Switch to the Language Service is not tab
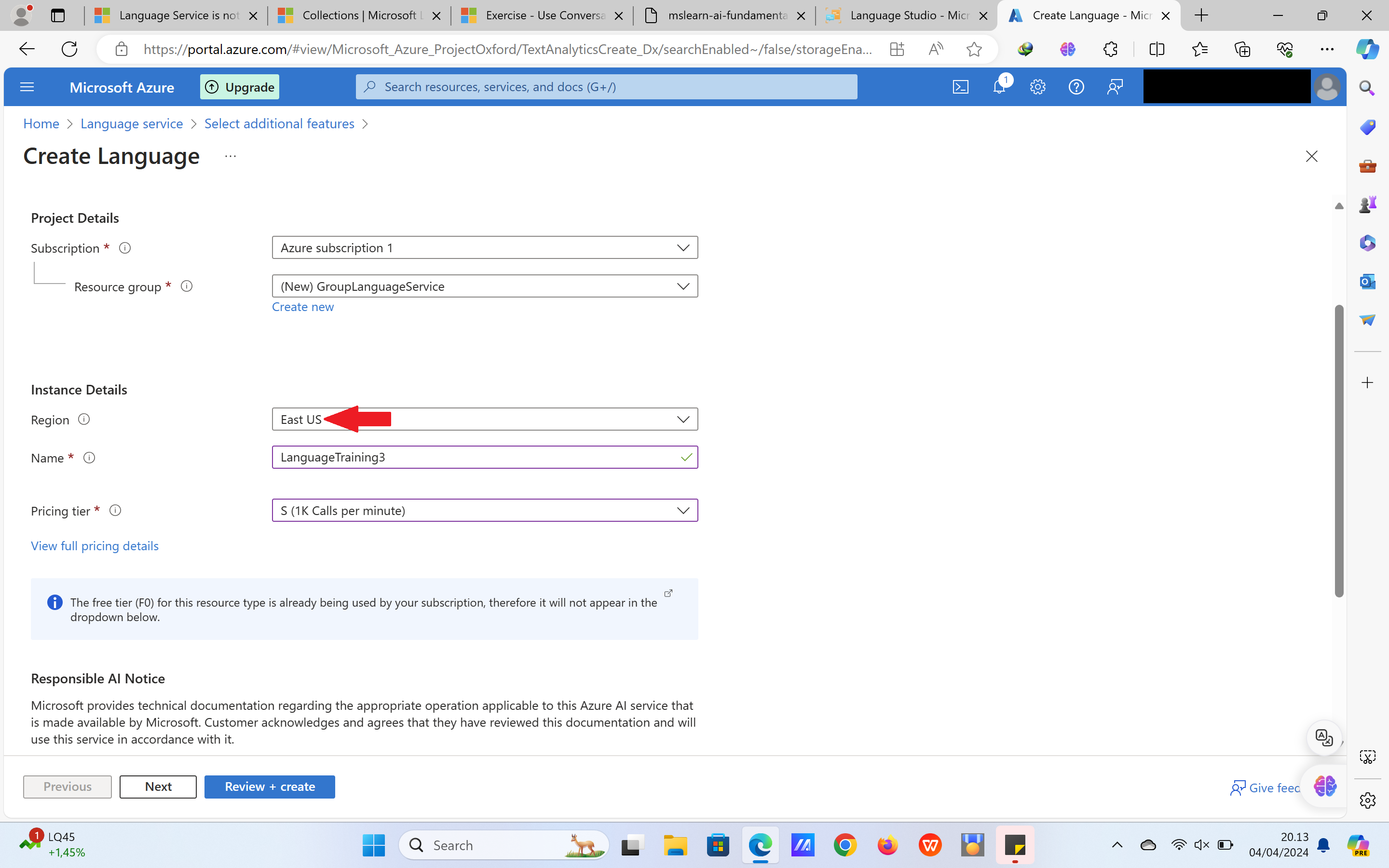Image resolution: width=1389 pixels, height=868 pixels. tap(175, 15)
